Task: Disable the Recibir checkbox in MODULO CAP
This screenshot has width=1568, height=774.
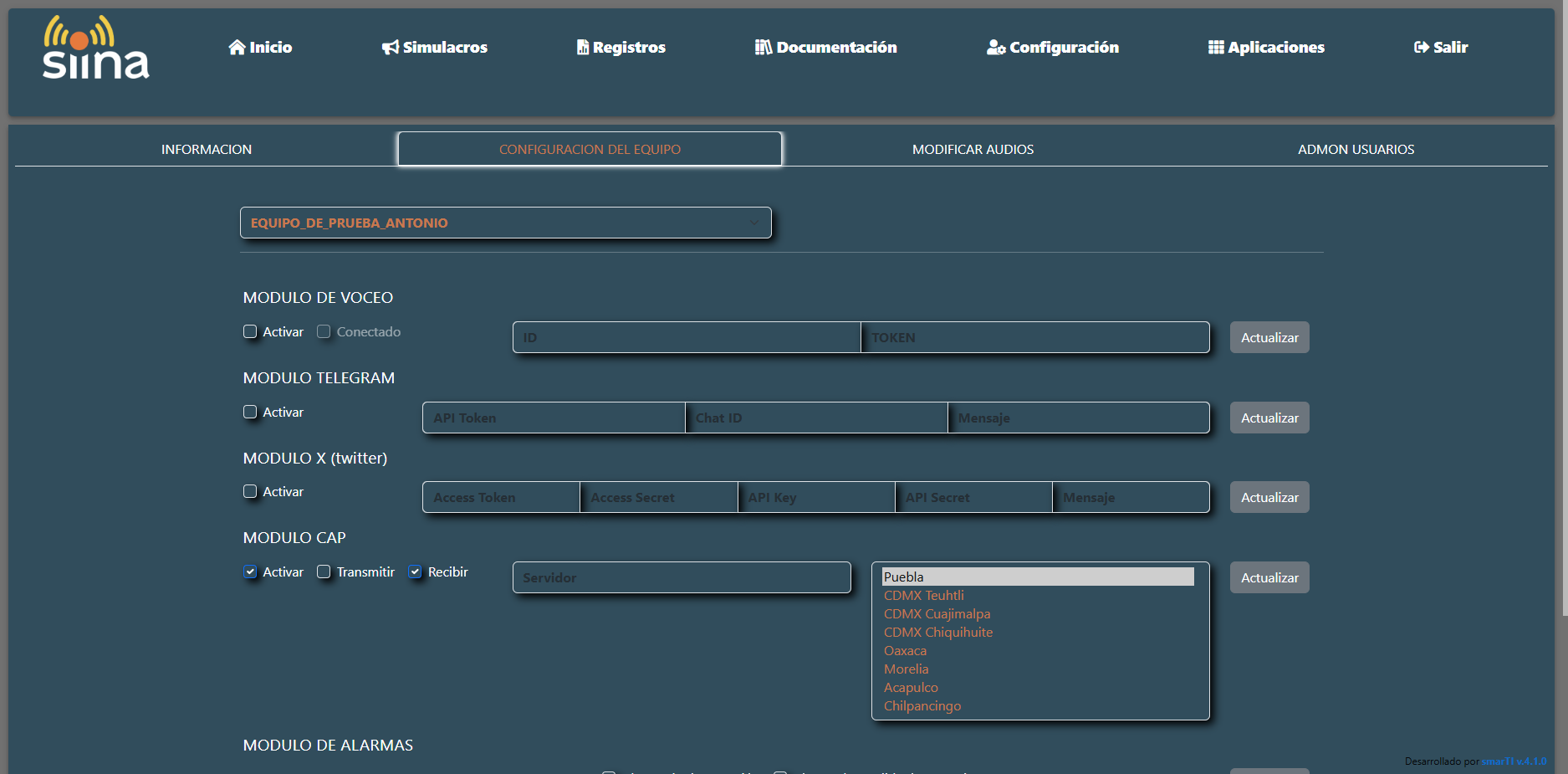Action: tap(414, 572)
